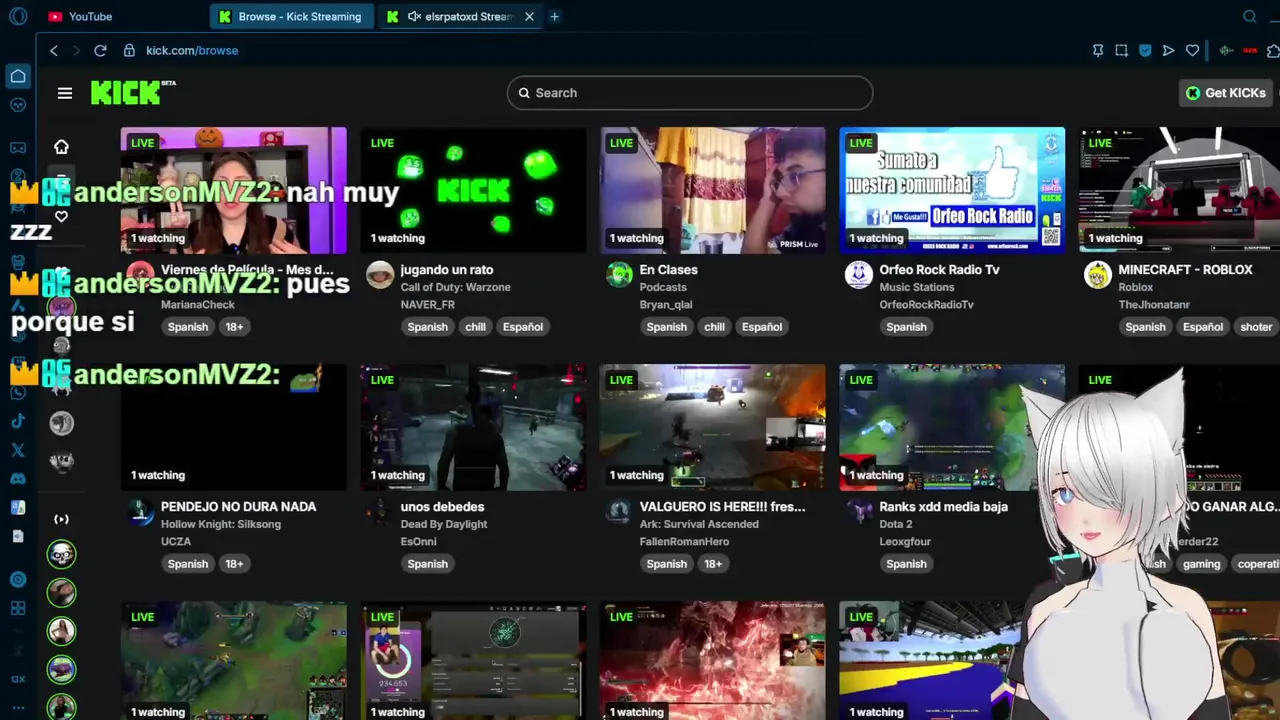Open the MarianaCheck channel name
The height and width of the screenshot is (720, 1280).
pos(198,304)
